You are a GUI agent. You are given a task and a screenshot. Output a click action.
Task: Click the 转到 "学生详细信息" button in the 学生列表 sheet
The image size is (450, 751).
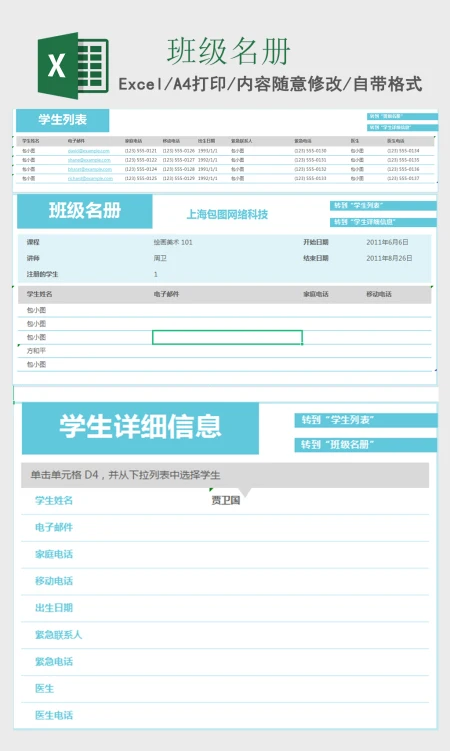[x=402, y=127]
